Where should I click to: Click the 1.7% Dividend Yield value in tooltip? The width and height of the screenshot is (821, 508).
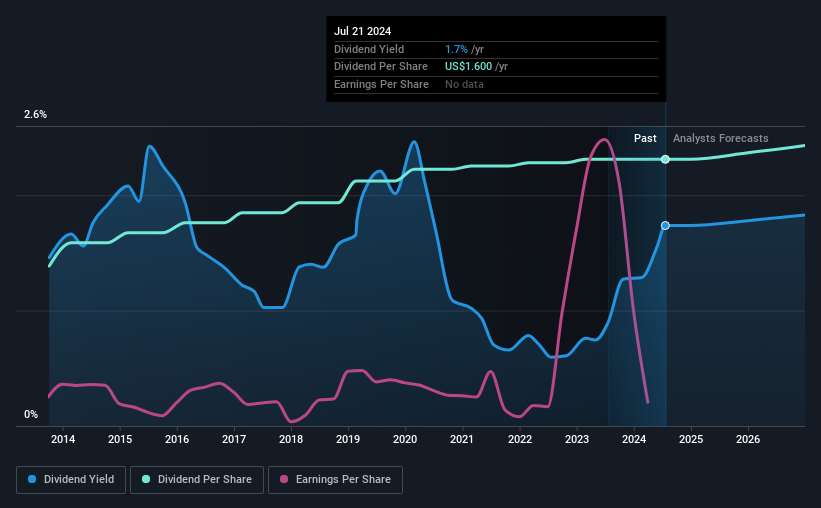(x=456, y=49)
